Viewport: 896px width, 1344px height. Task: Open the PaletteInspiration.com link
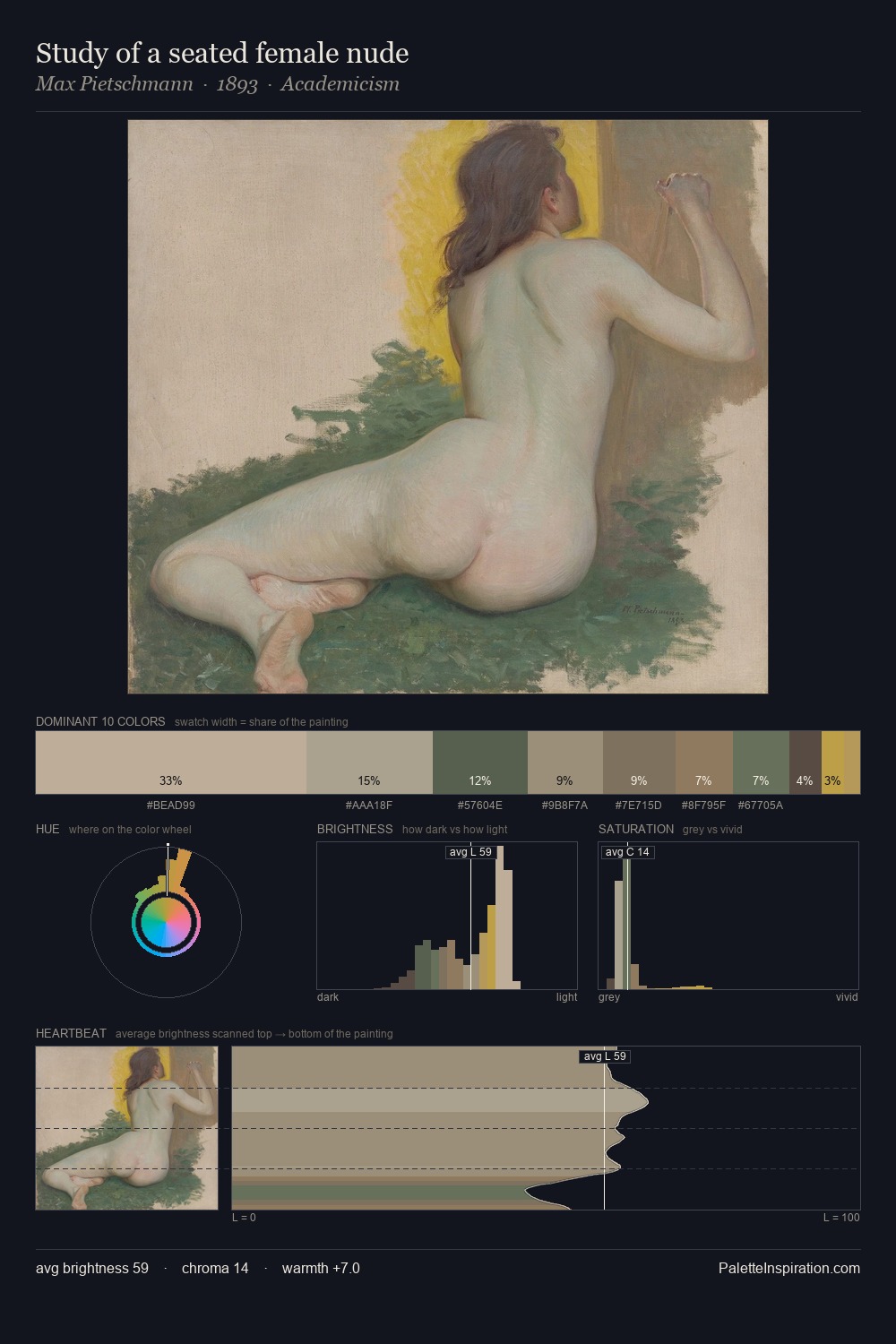tap(789, 1268)
